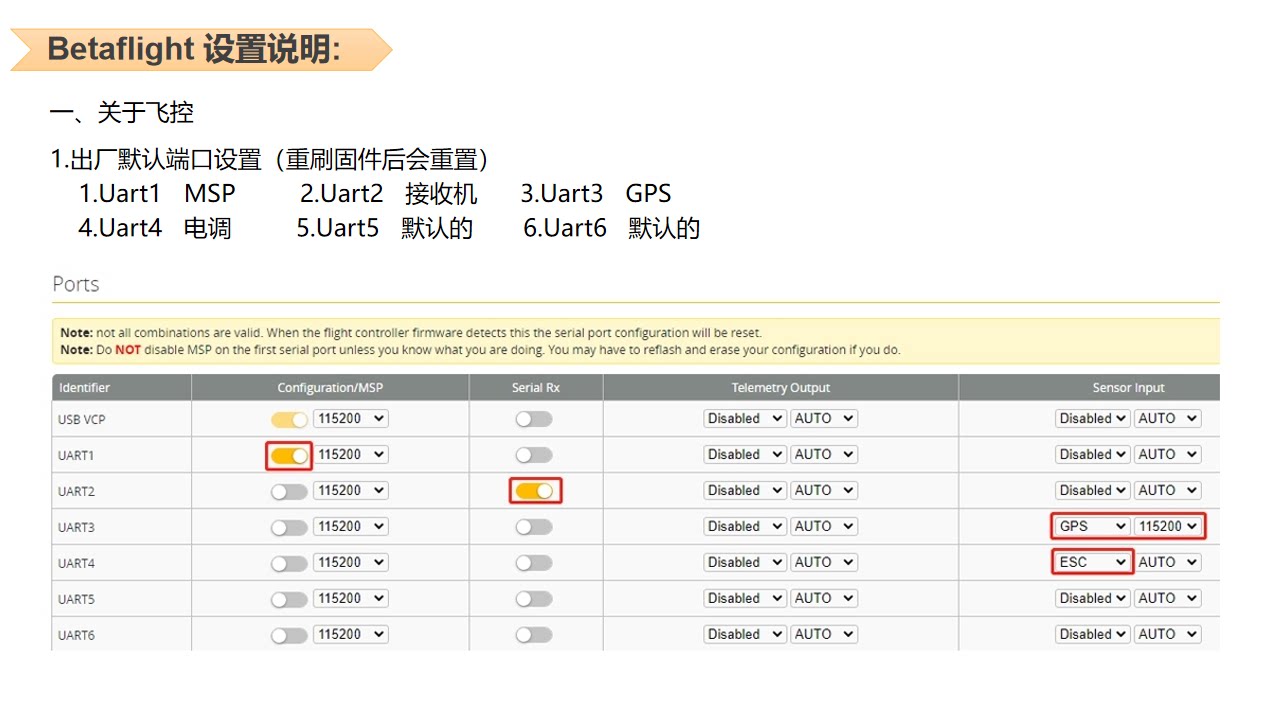The image size is (1280, 720).
Task: Click the Configuration/MSP column header
Action: coord(330,388)
